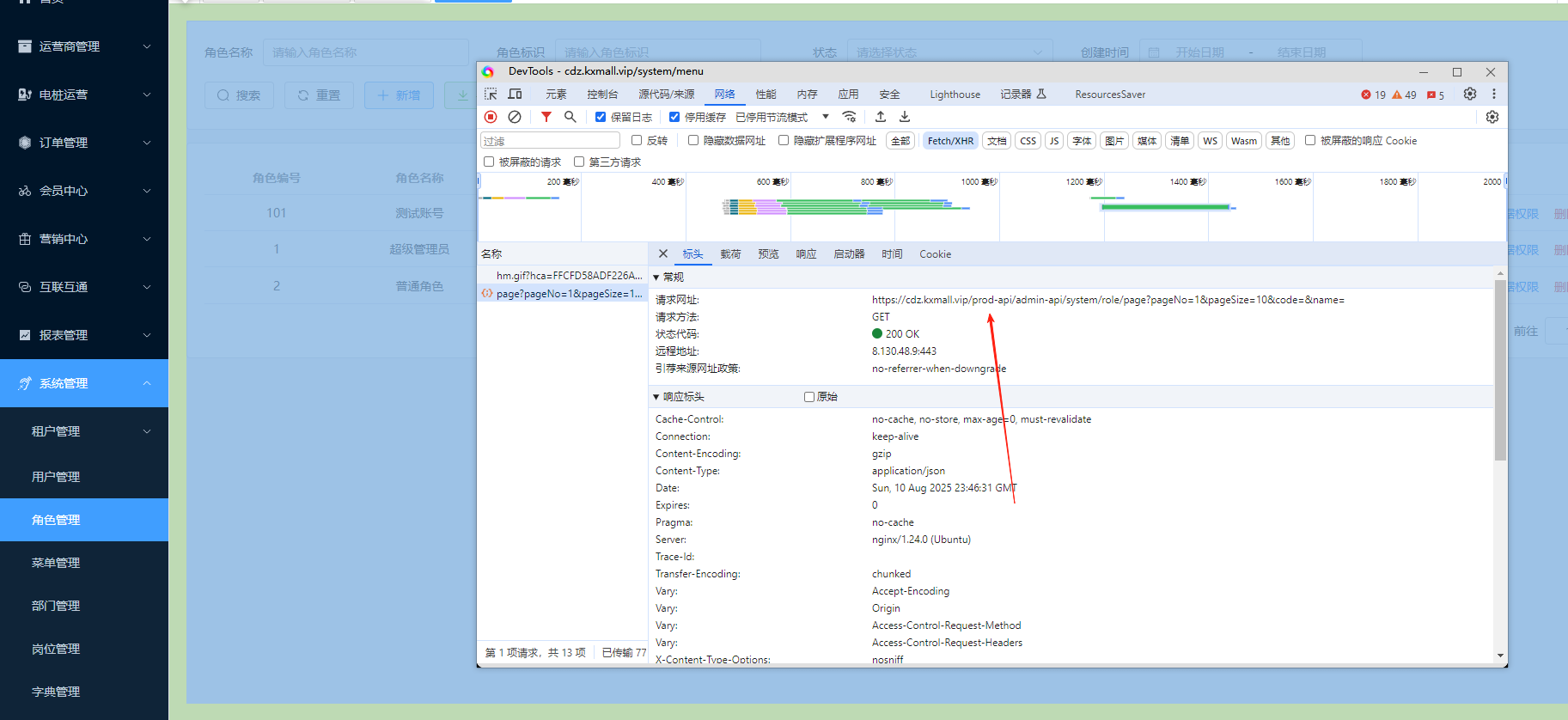Clear the network log
Image resolution: width=1568 pixels, height=720 pixels.
515,117
